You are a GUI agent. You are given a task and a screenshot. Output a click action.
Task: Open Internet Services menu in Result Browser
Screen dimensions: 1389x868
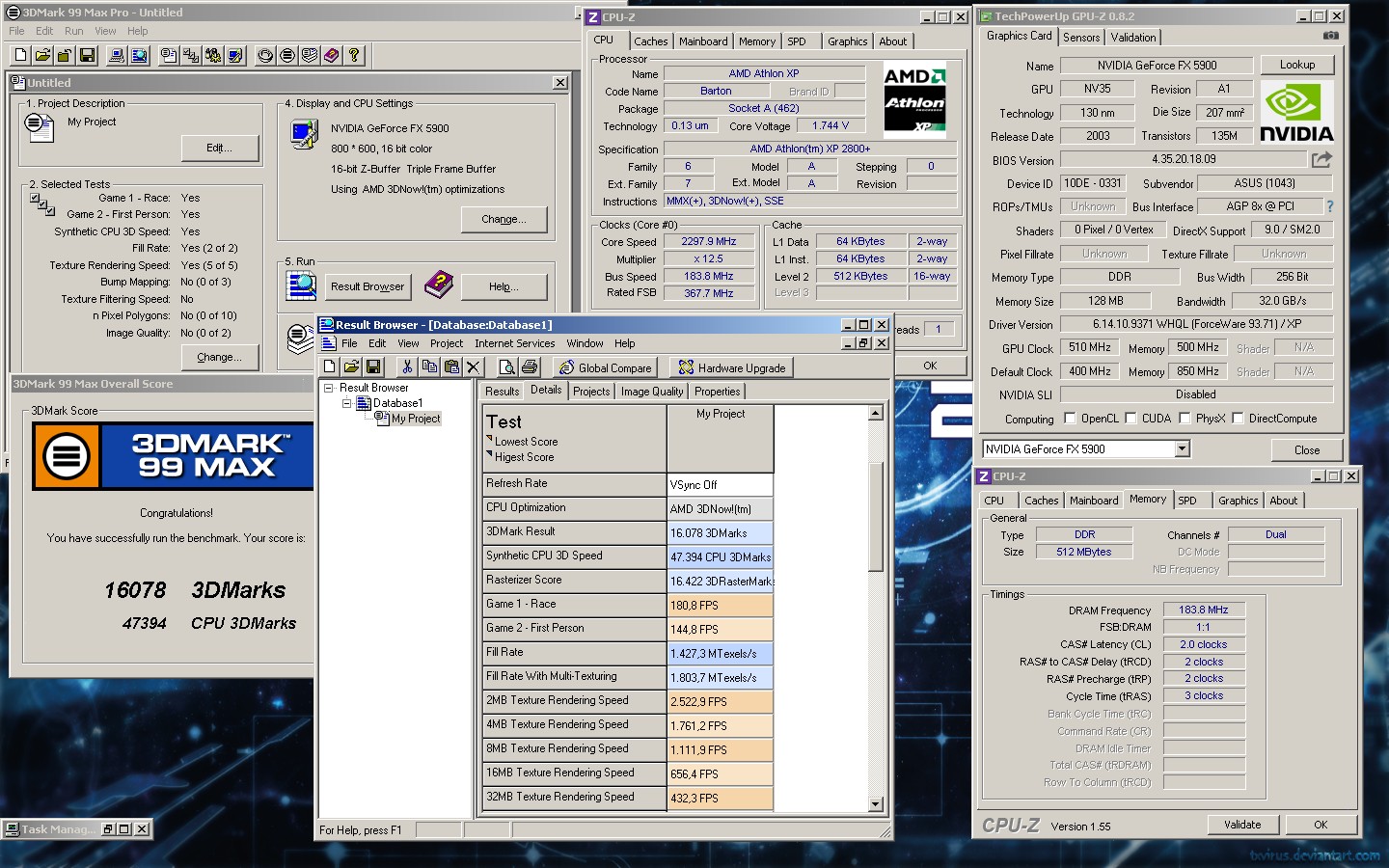(x=514, y=343)
